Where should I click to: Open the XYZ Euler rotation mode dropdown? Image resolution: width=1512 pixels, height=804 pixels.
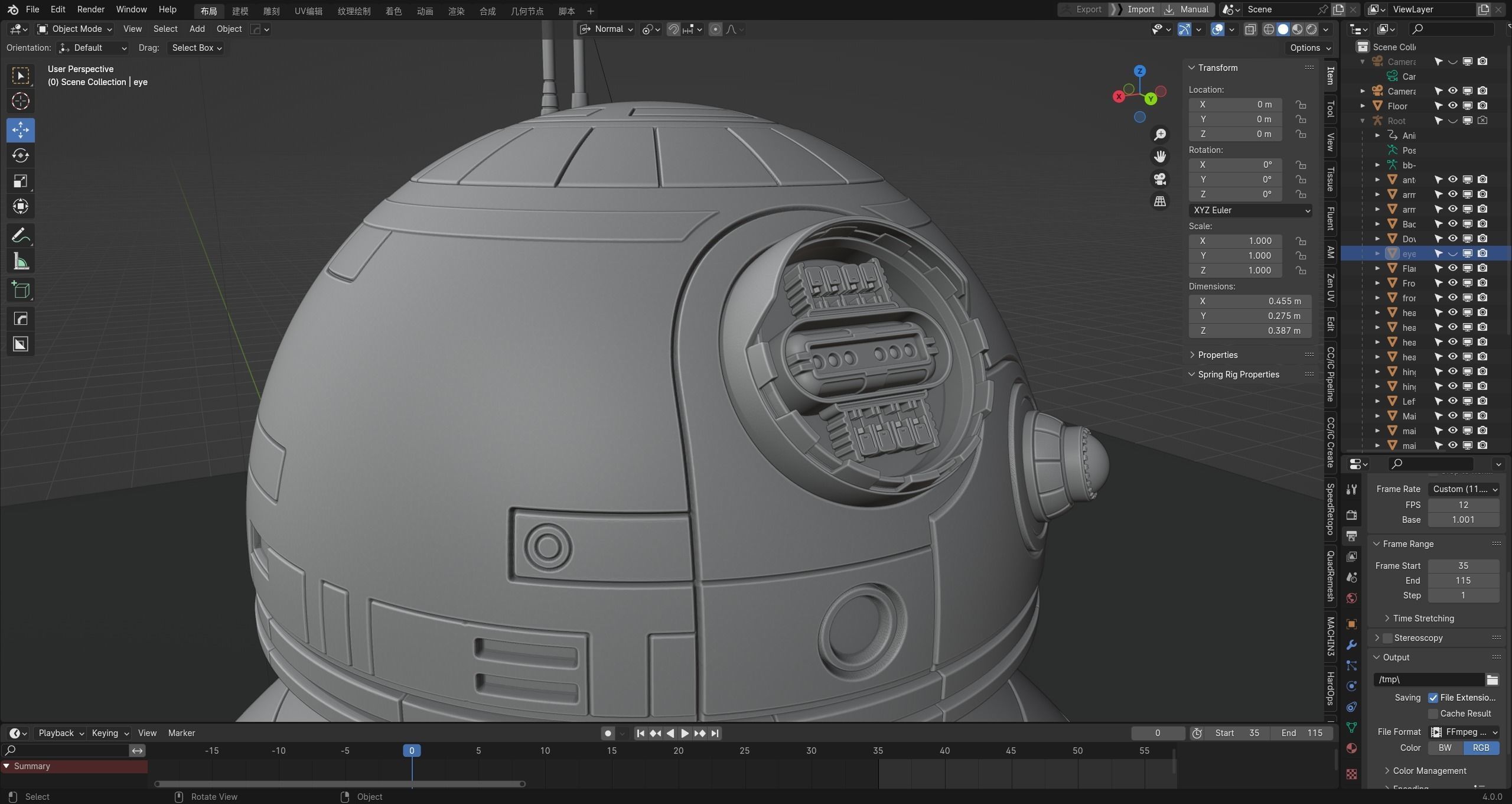(1250, 210)
